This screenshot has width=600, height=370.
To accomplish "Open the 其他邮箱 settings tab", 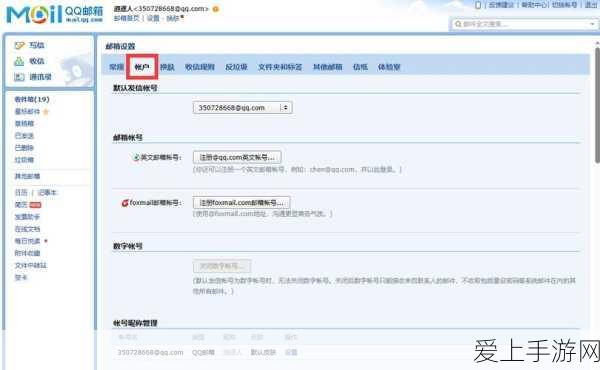I will [328, 67].
